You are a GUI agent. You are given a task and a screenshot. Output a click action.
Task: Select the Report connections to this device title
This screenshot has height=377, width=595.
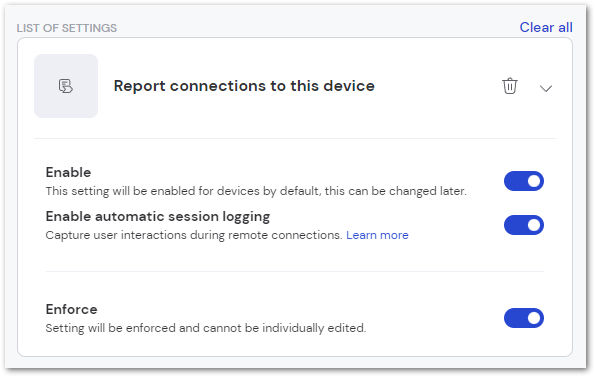click(244, 86)
